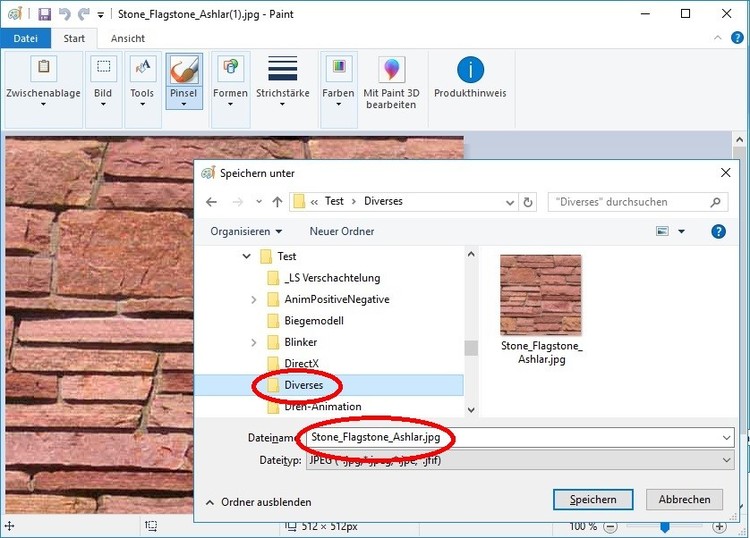Open Paint help question mark icon

click(x=737, y=38)
